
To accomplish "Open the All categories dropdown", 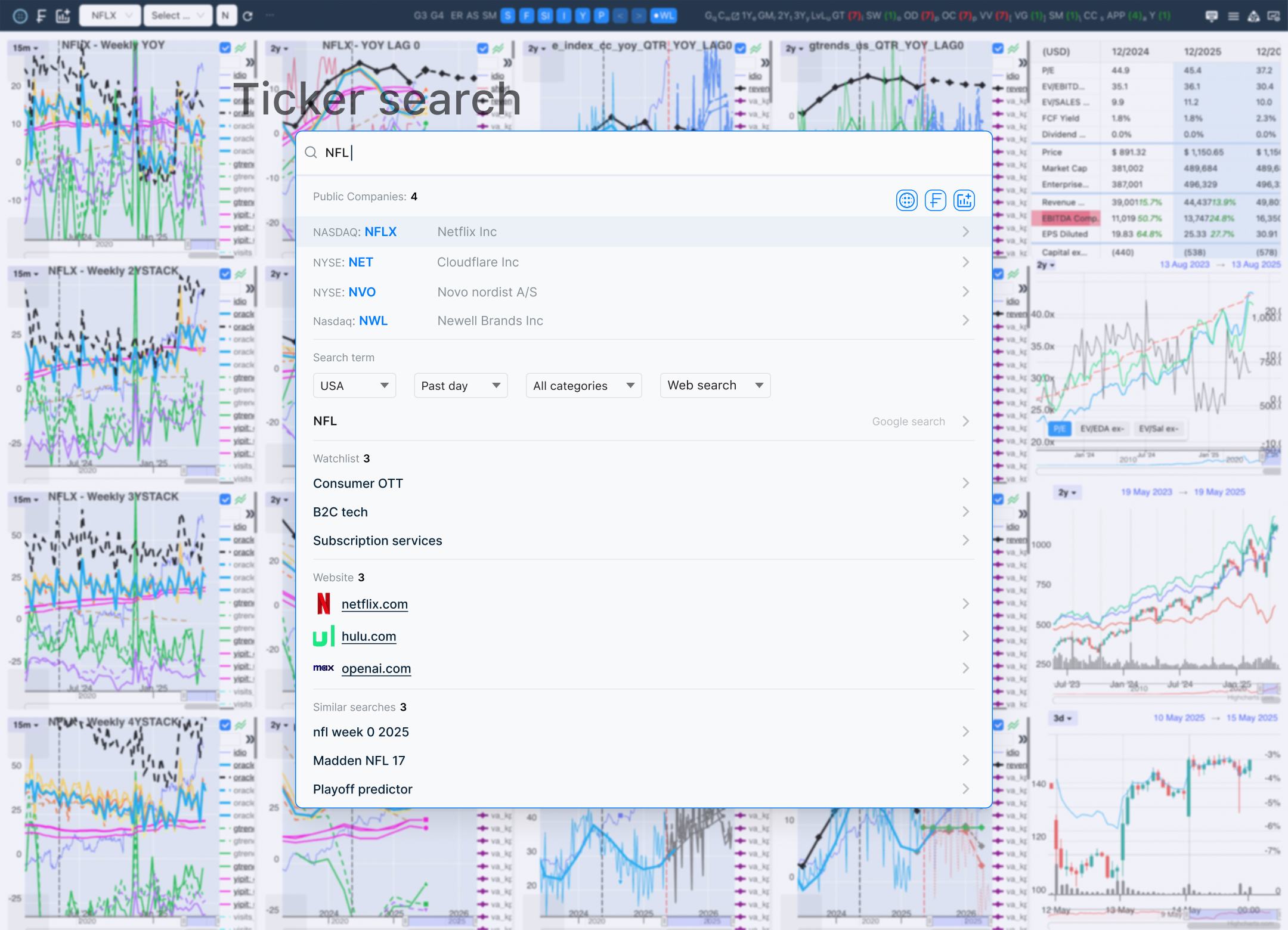I will [x=583, y=386].
